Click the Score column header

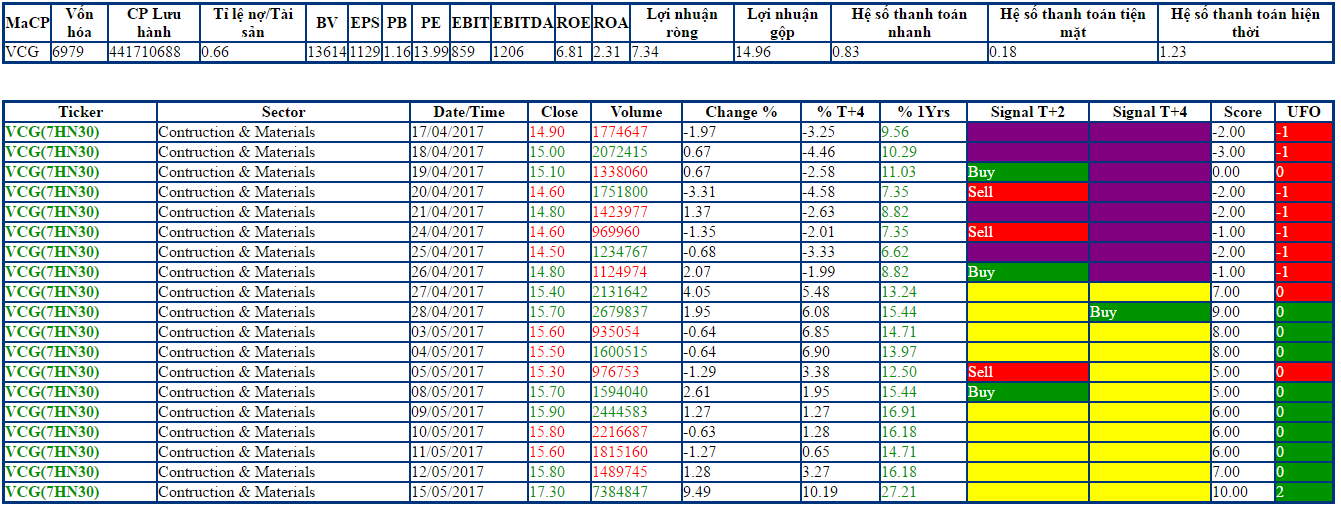click(x=1242, y=112)
